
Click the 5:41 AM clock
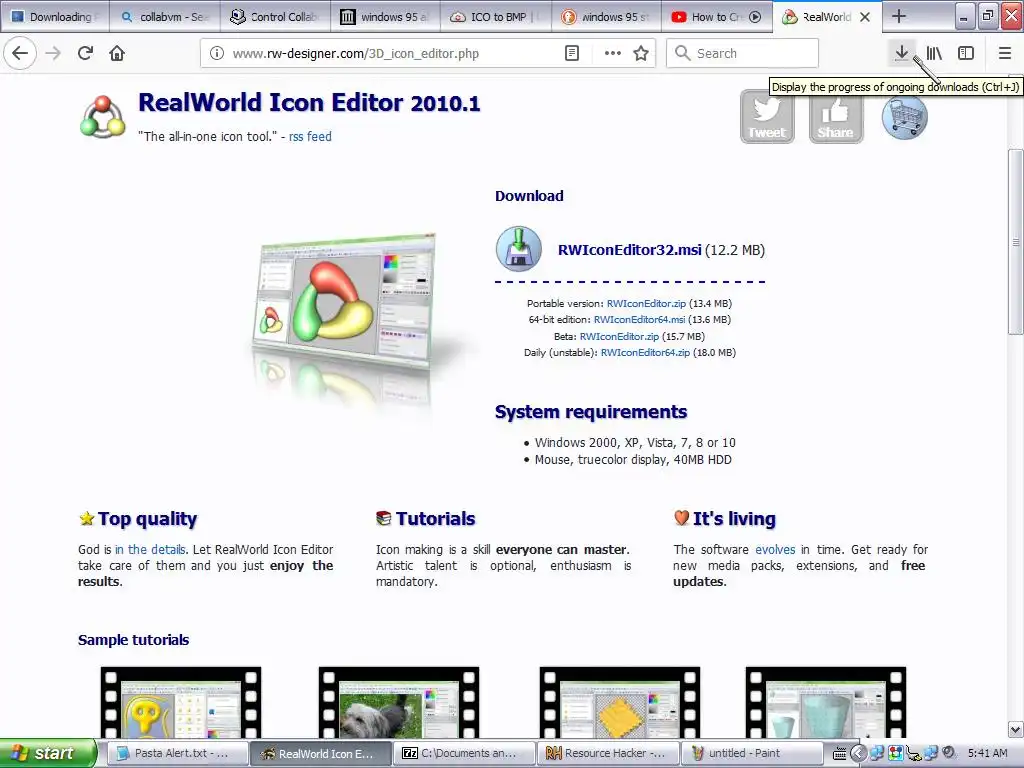click(987, 753)
